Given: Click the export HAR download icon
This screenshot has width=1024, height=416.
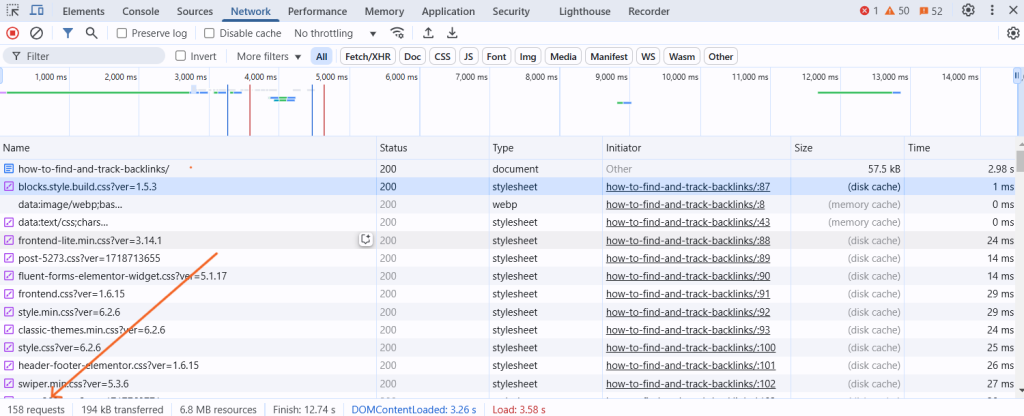Looking at the screenshot, I should 452,33.
